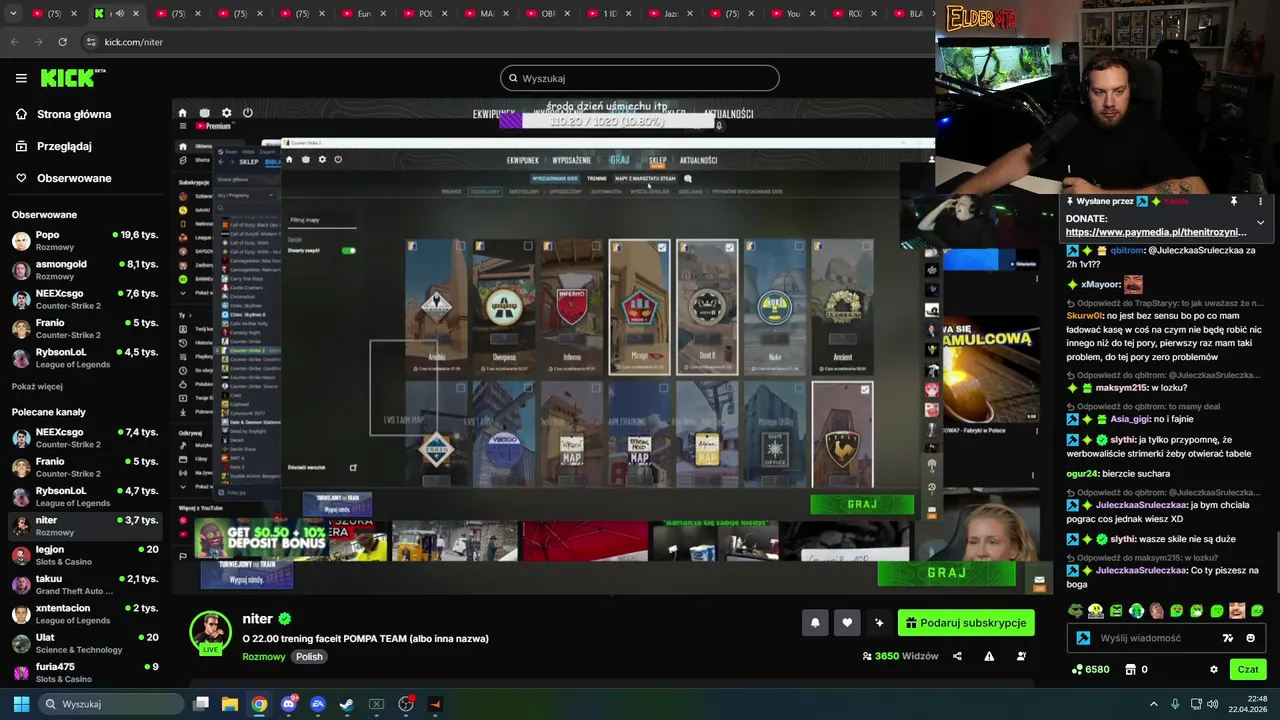Click niter's live avatar below the stream
This screenshot has height=720, width=1280.
211,633
